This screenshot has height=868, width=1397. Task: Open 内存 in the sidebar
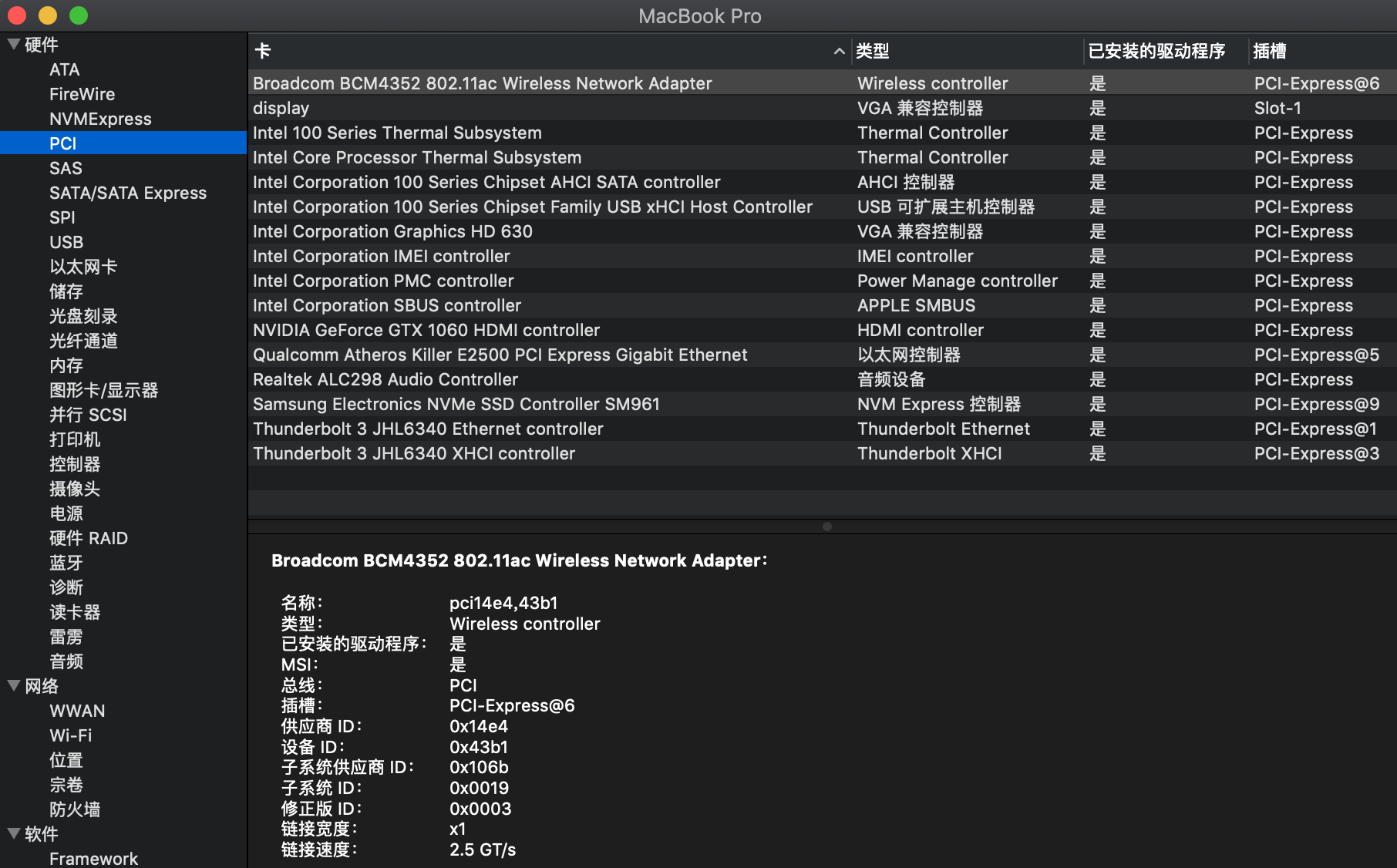tap(66, 365)
